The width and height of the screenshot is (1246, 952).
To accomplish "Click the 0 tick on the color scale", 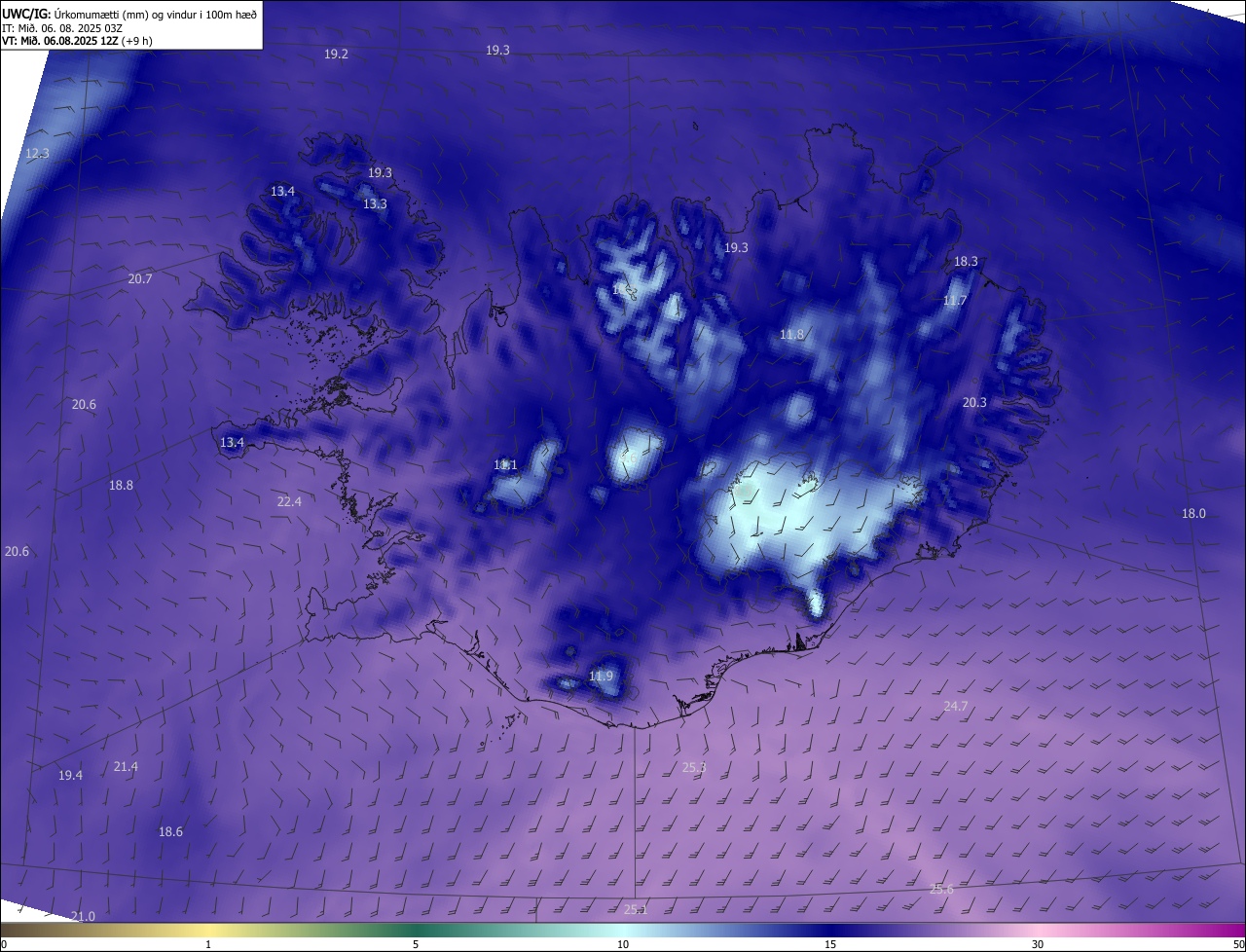I will 4,945.
